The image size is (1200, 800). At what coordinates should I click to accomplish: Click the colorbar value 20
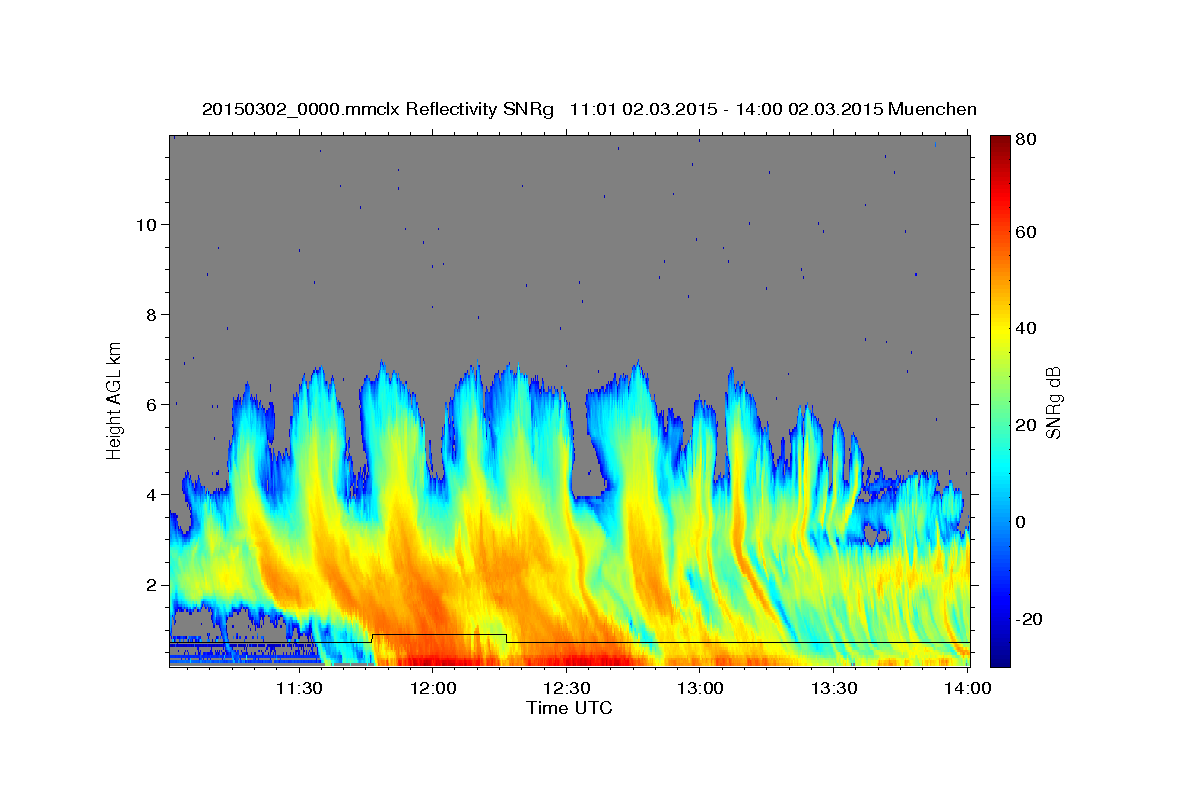(x=1026, y=426)
